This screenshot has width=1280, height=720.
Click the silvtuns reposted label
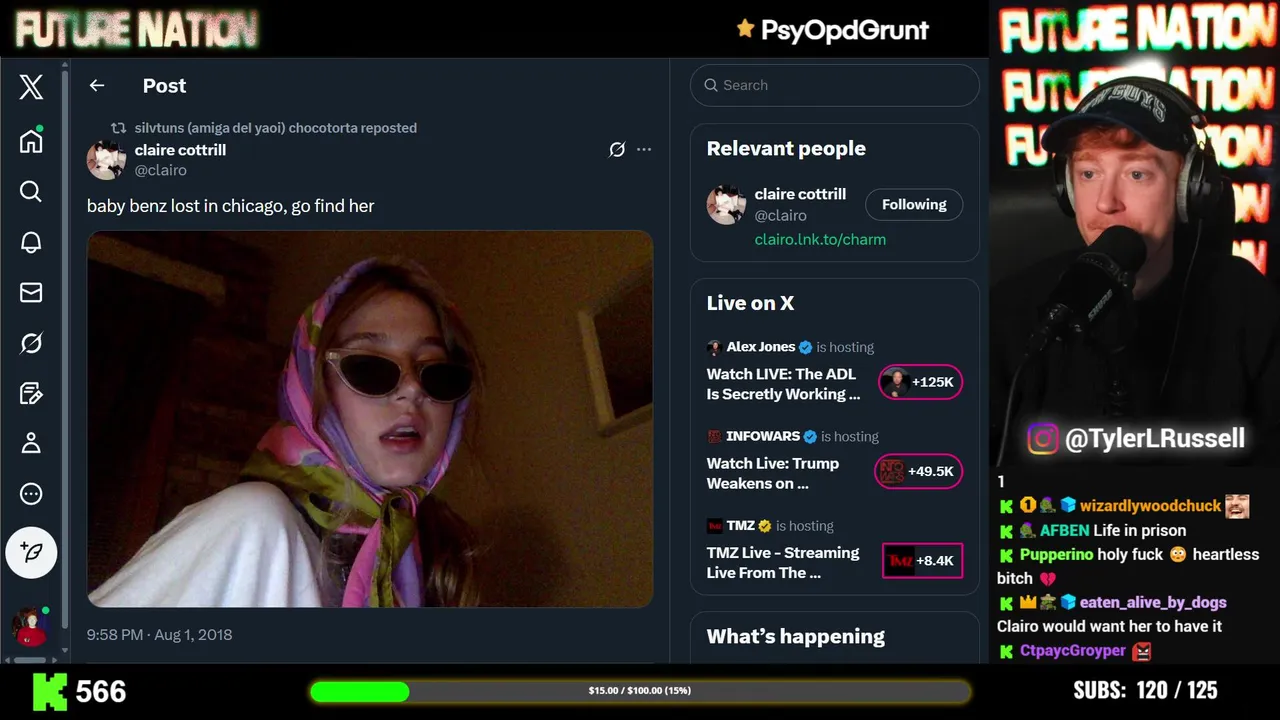[x=276, y=128]
